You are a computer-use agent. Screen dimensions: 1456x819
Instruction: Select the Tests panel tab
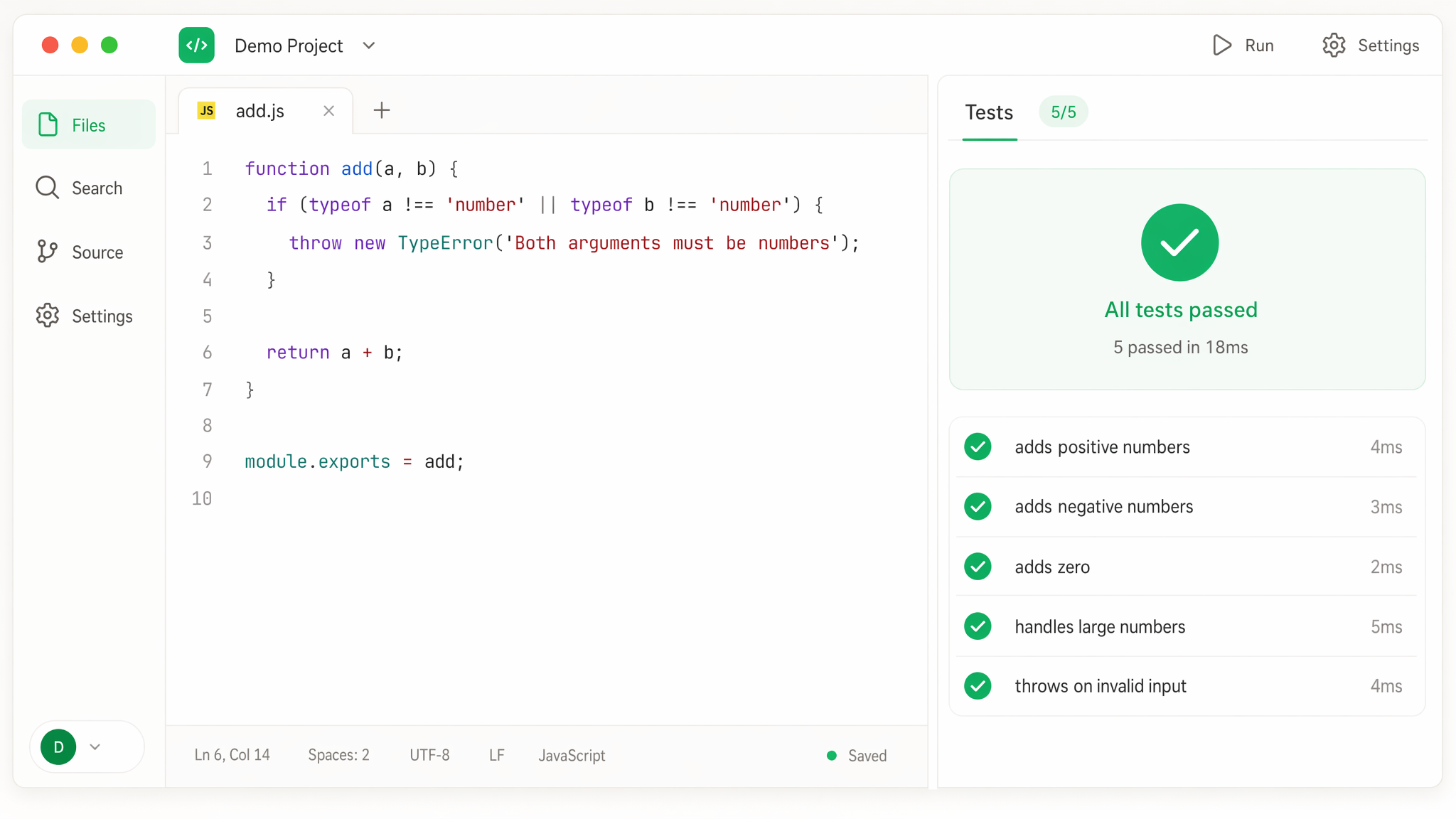coord(989,112)
